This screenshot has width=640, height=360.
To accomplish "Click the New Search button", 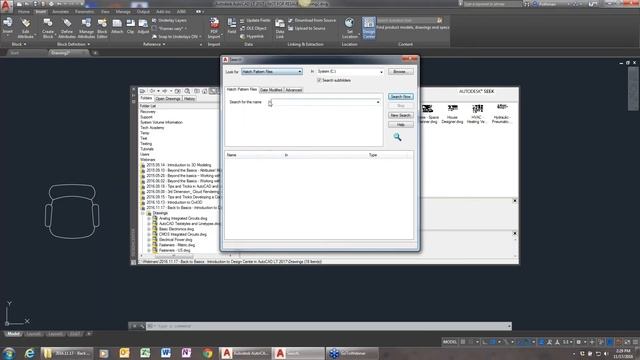I will tap(400, 116).
